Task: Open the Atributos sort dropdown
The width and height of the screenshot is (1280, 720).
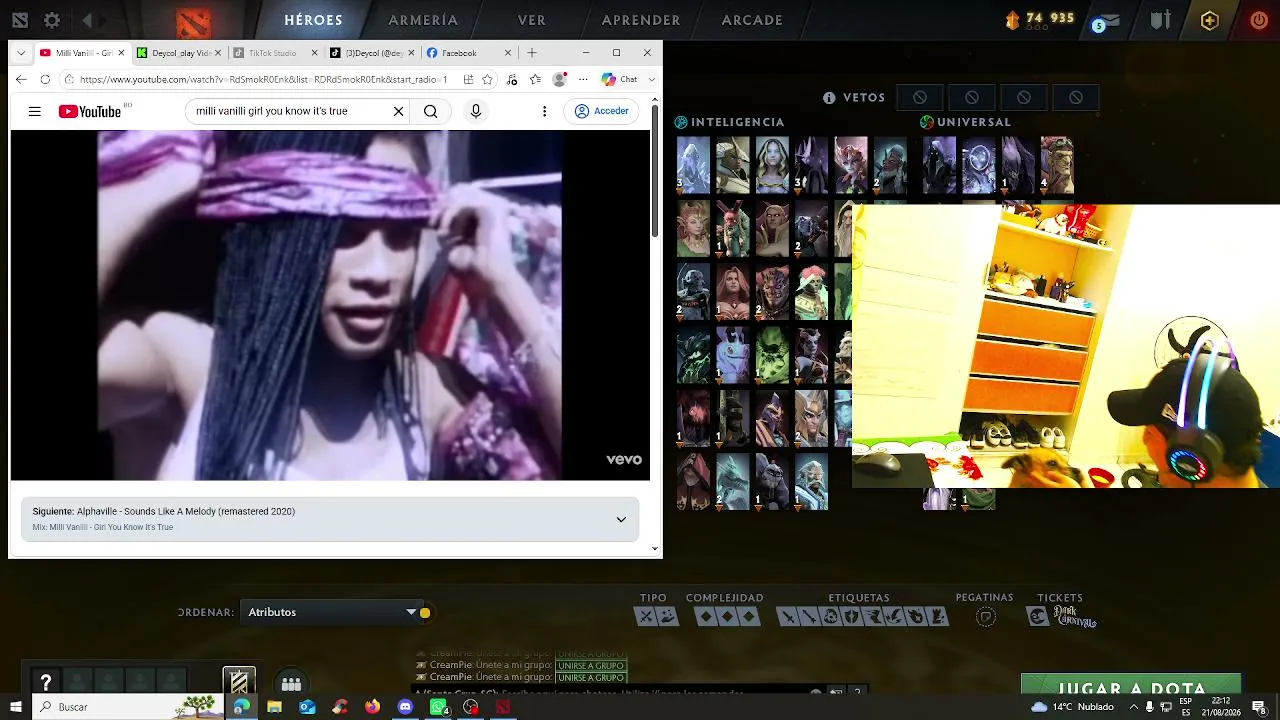Action: click(331, 612)
